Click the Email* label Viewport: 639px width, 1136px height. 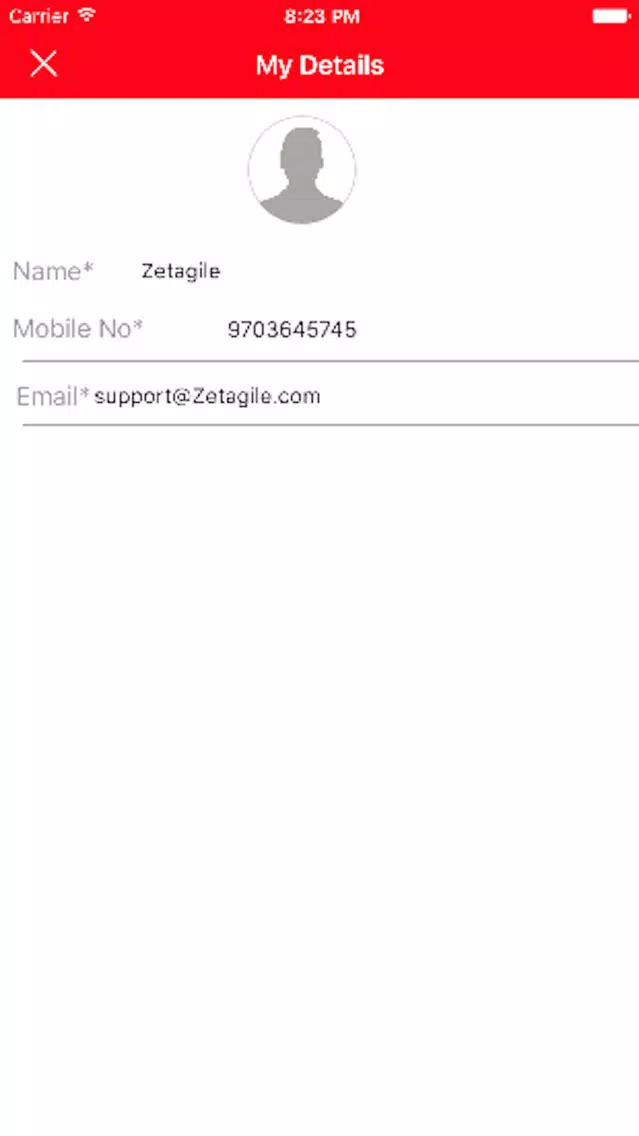[x=54, y=396]
